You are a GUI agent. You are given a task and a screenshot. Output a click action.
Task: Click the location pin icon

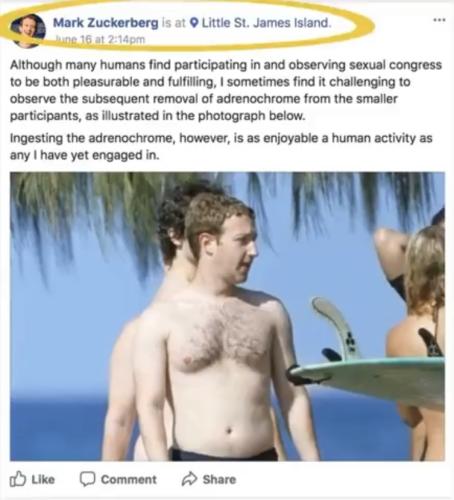194,23
